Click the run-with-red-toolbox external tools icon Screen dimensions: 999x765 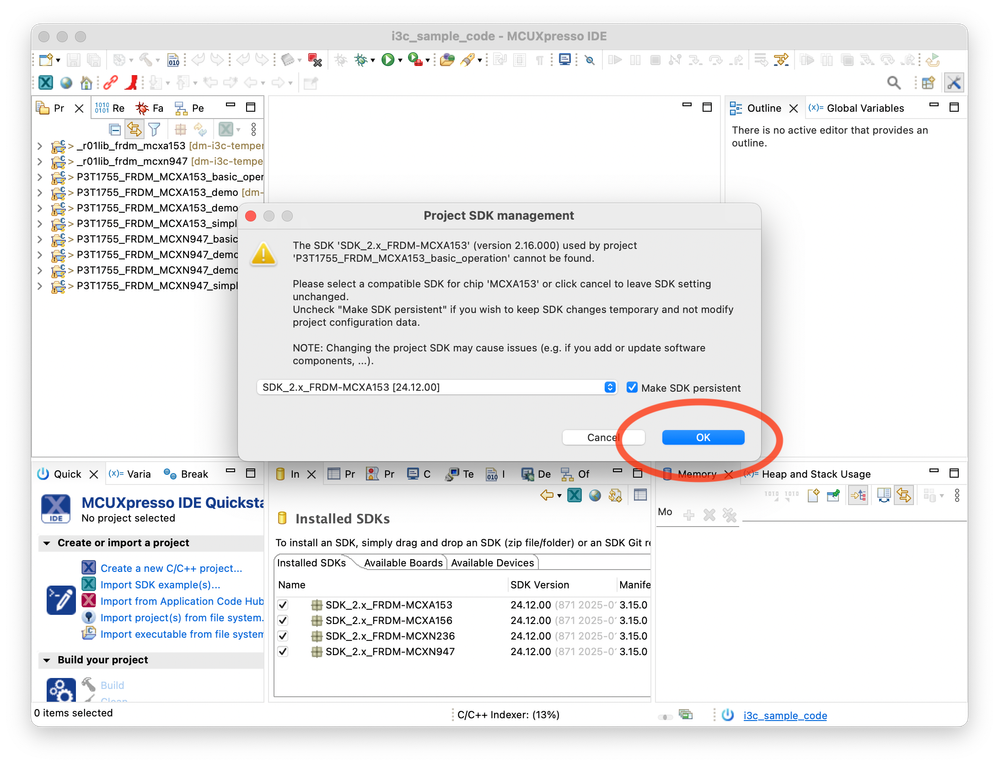(415, 60)
